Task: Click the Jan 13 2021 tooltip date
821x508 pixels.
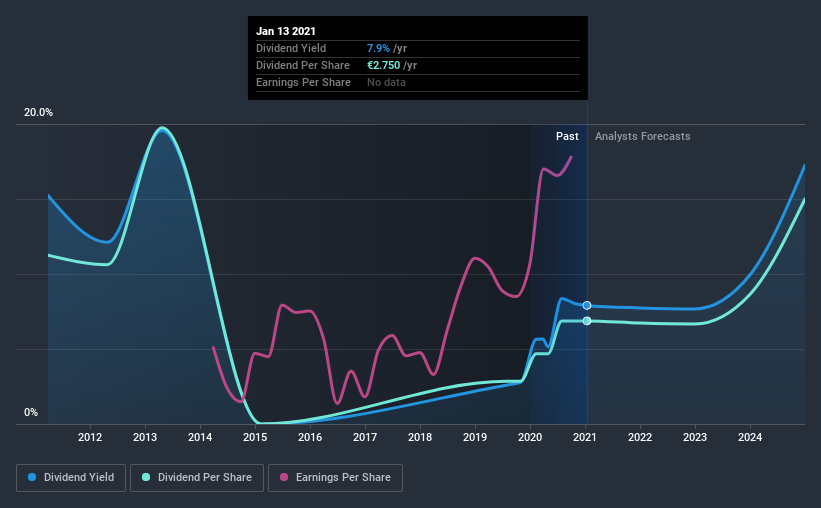Action: 286,31
